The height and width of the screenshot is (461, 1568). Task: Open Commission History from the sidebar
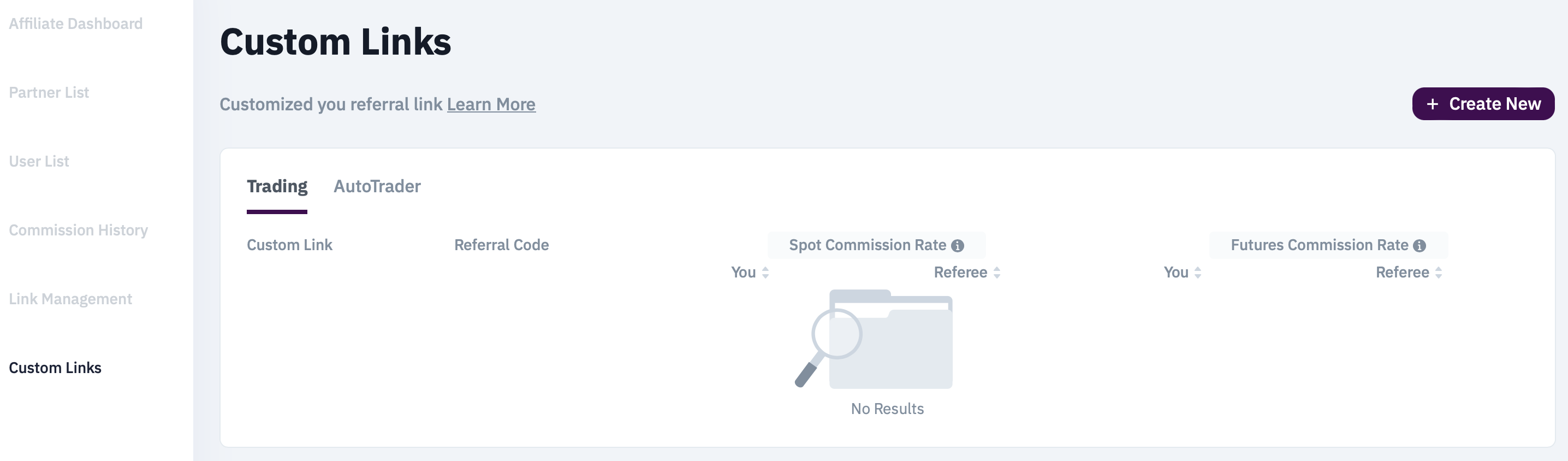pyautogui.click(x=78, y=230)
